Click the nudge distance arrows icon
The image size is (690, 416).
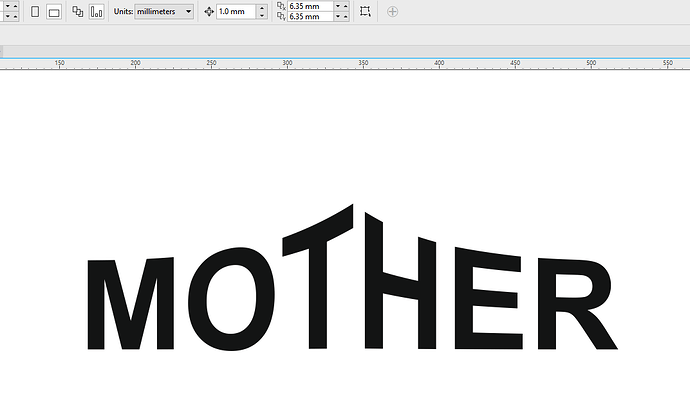(209, 12)
